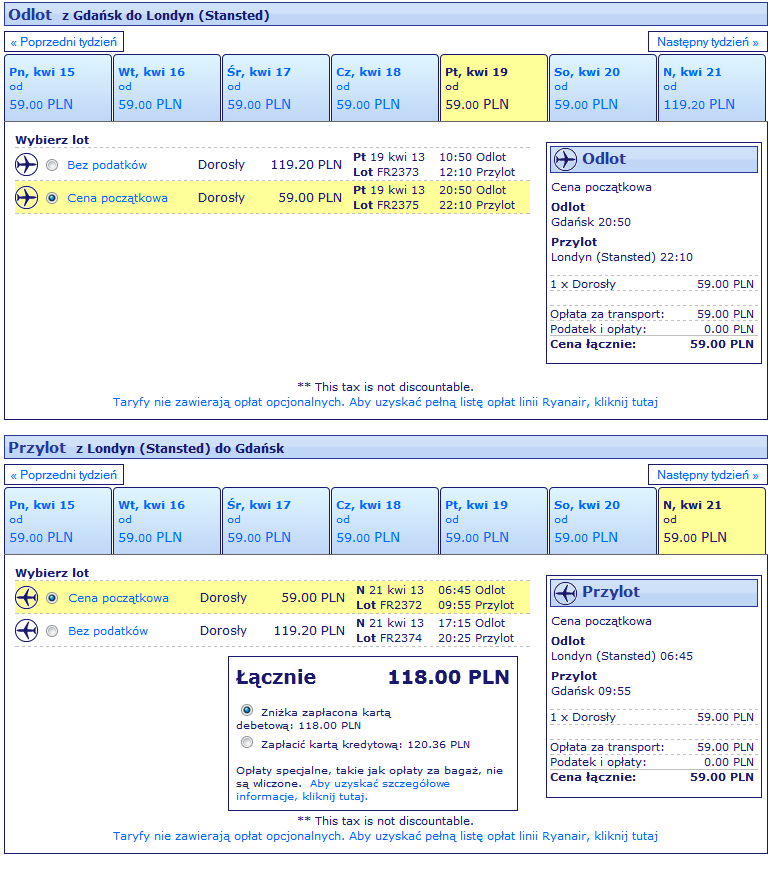The width and height of the screenshot is (779, 873).
Task: Choose debit card discount payment option
Action: click(x=247, y=710)
